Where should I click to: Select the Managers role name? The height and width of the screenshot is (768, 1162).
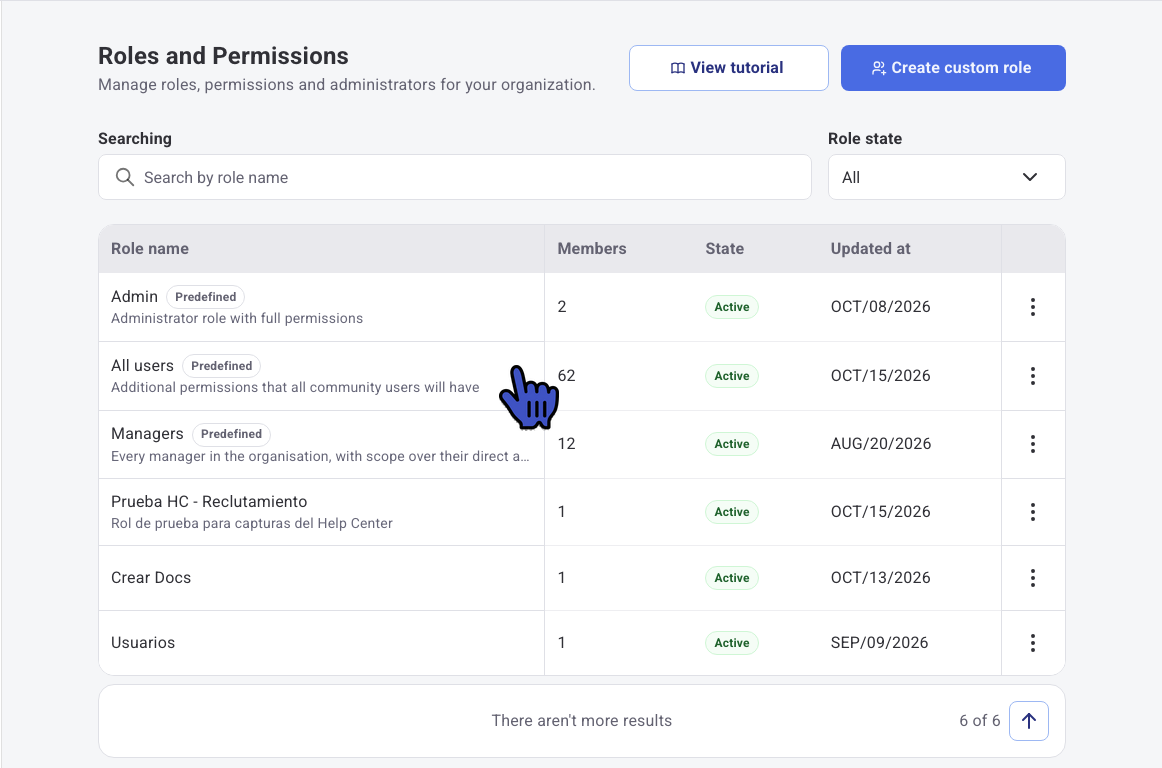tap(147, 434)
